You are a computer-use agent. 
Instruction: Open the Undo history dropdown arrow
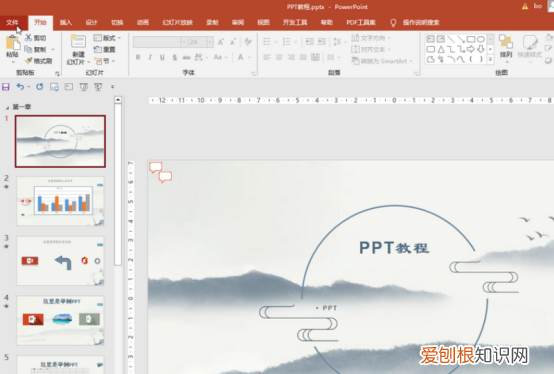[x=29, y=87]
